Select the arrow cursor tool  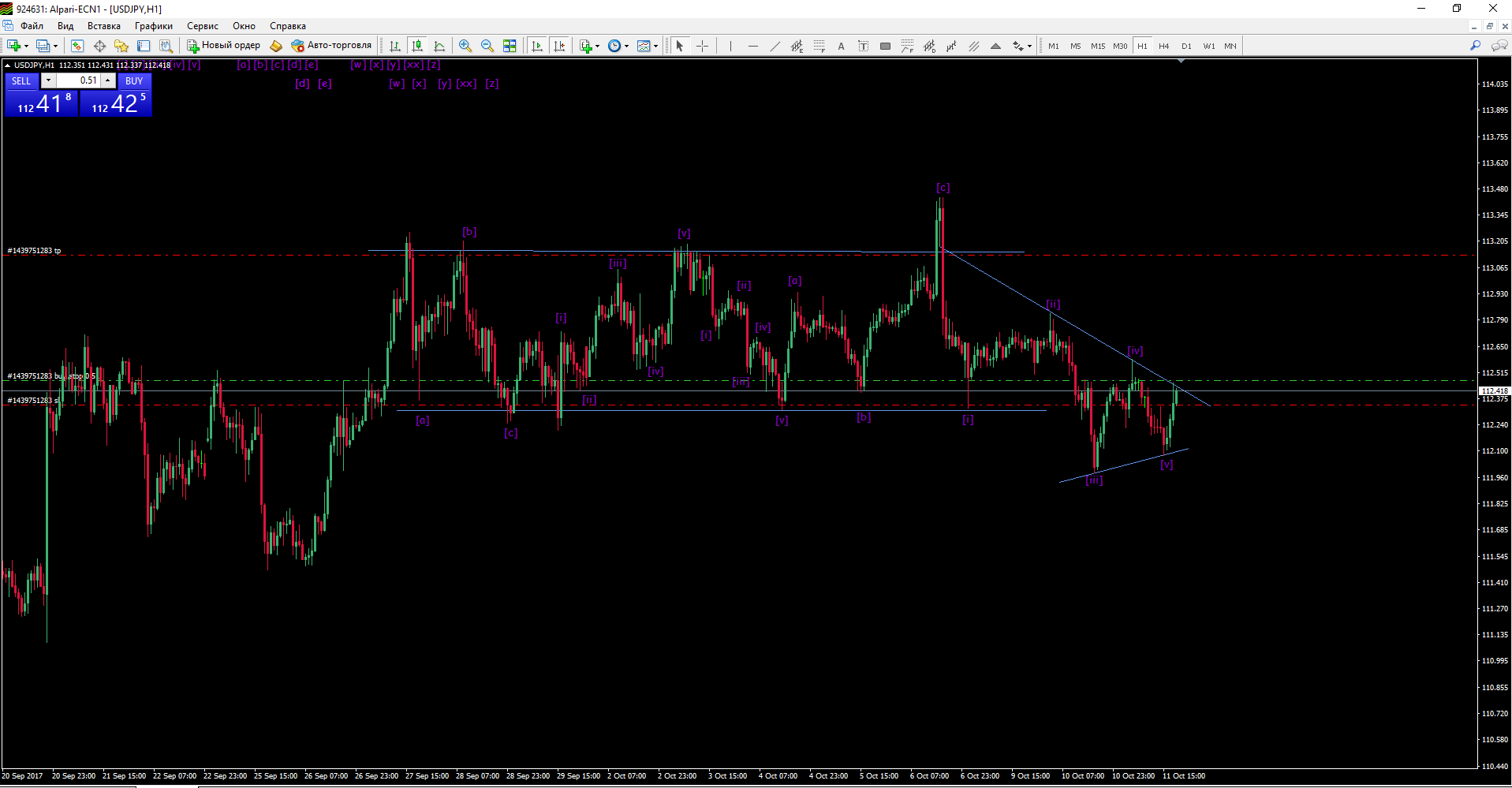680,46
